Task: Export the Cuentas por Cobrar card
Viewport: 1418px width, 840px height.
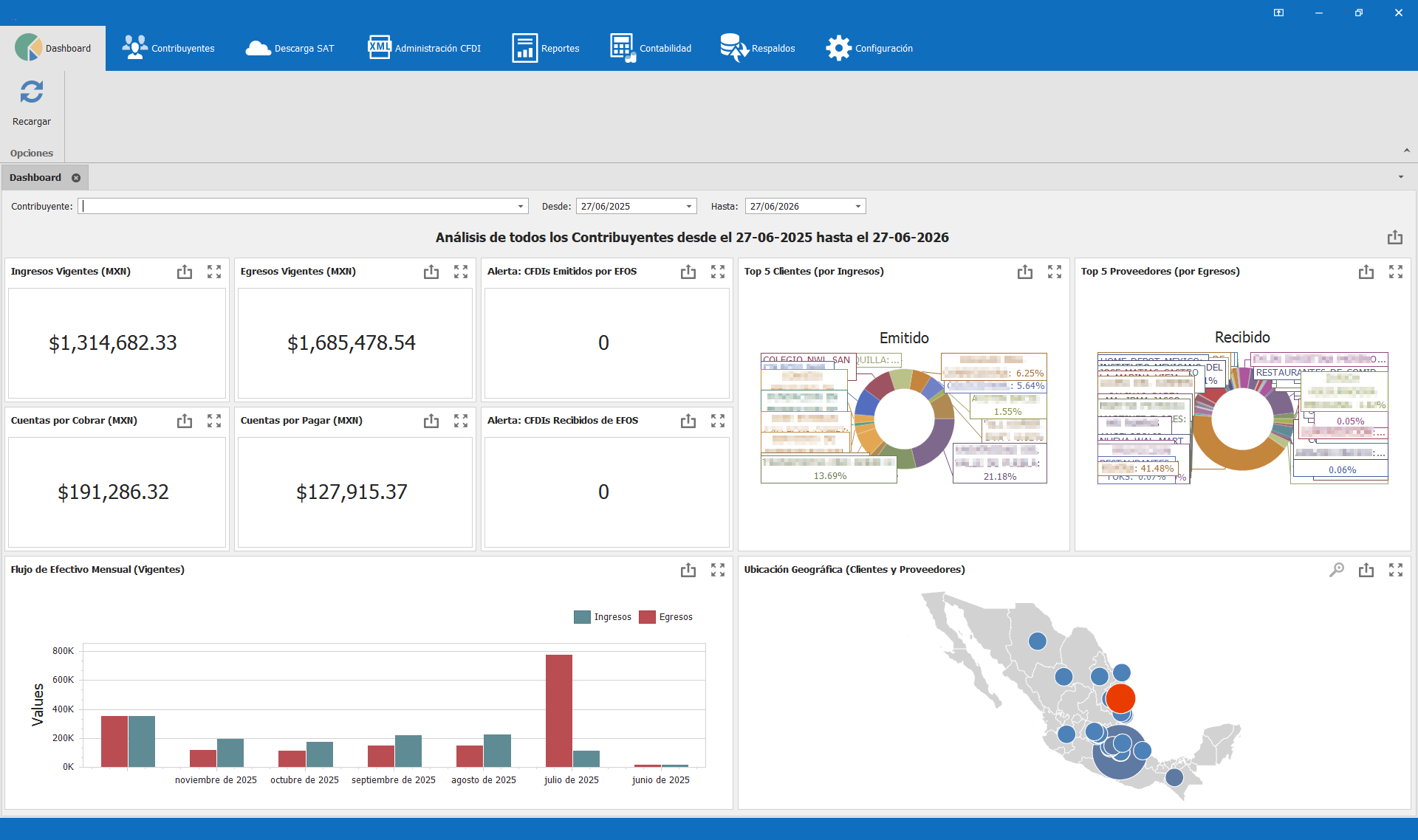Action: [x=185, y=421]
